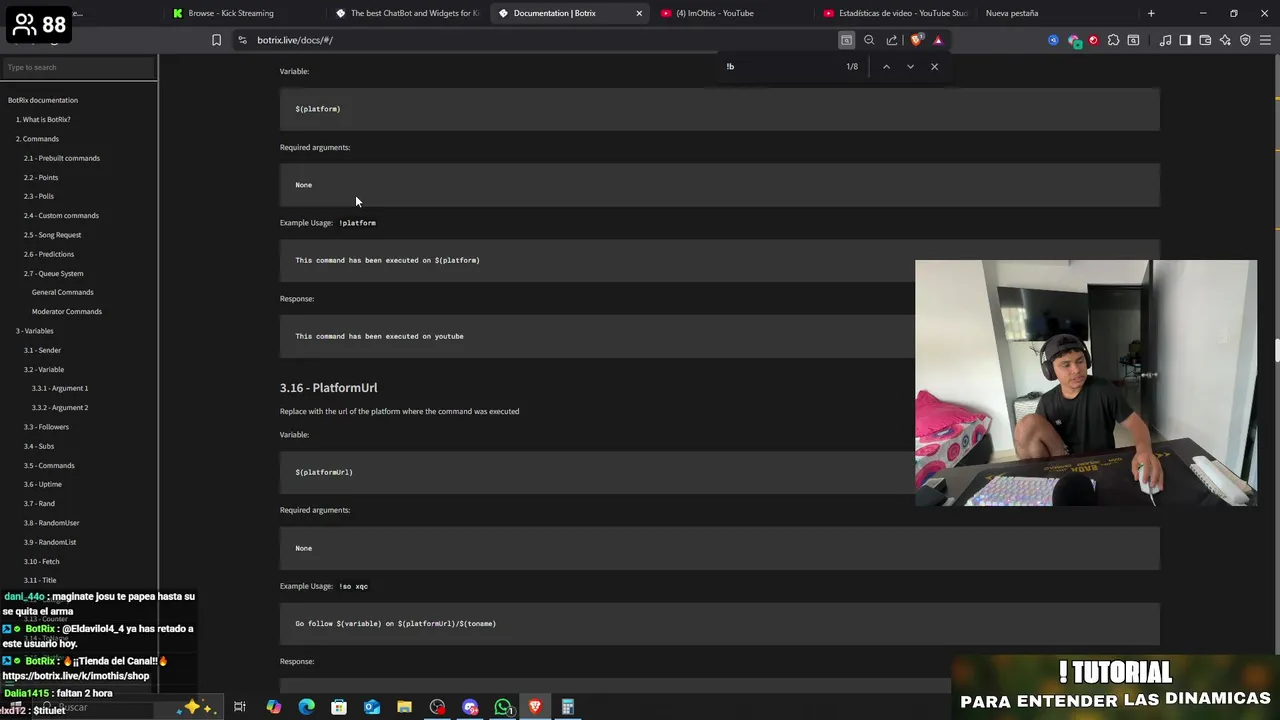Open 'Moderator Commands' sub-entry
The height and width of the screenshot is (720, 1280).
pos(67,311)
